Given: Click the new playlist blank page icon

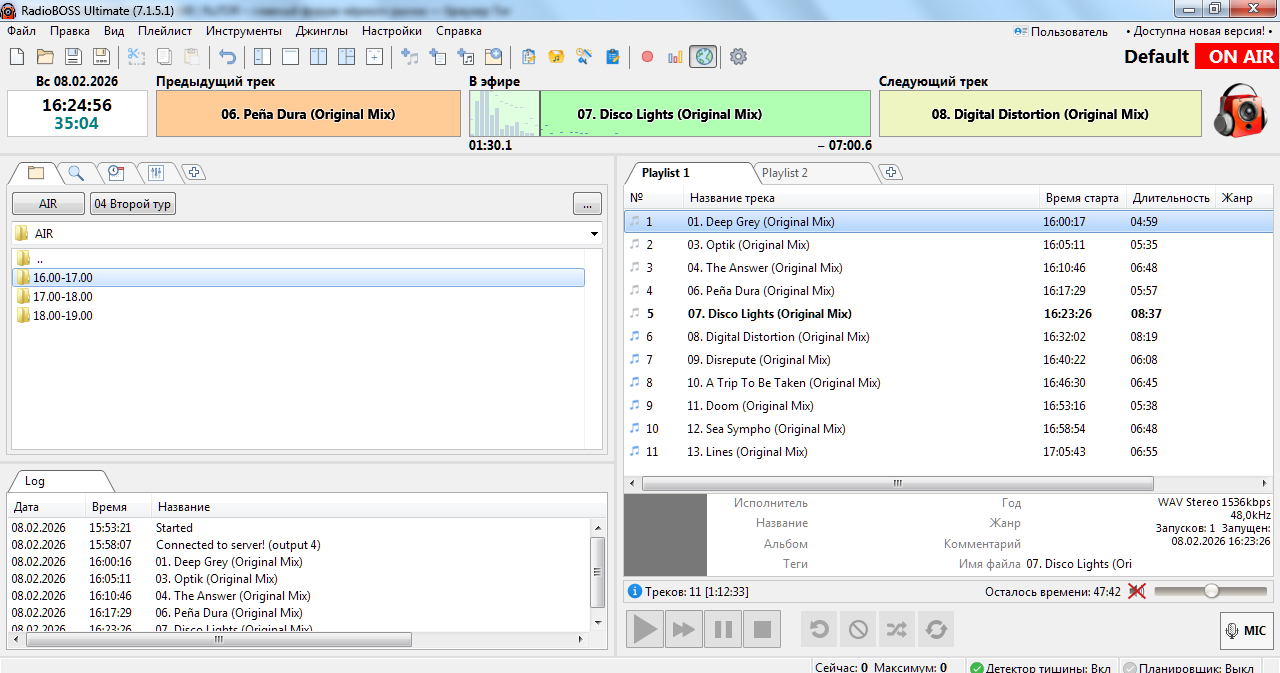Looking at the screenshot, I should [x=17, y=57].
